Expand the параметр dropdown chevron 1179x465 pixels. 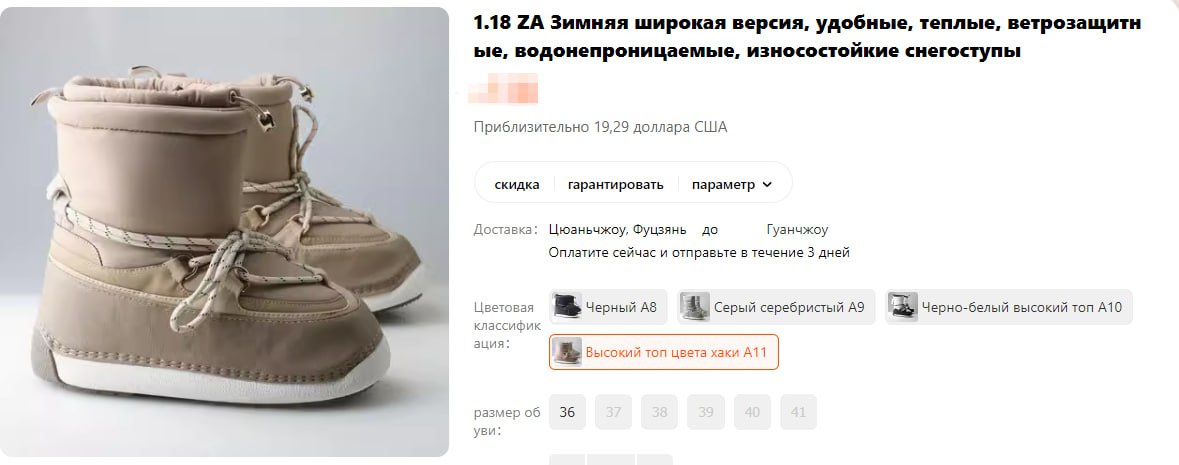[767, 185]
